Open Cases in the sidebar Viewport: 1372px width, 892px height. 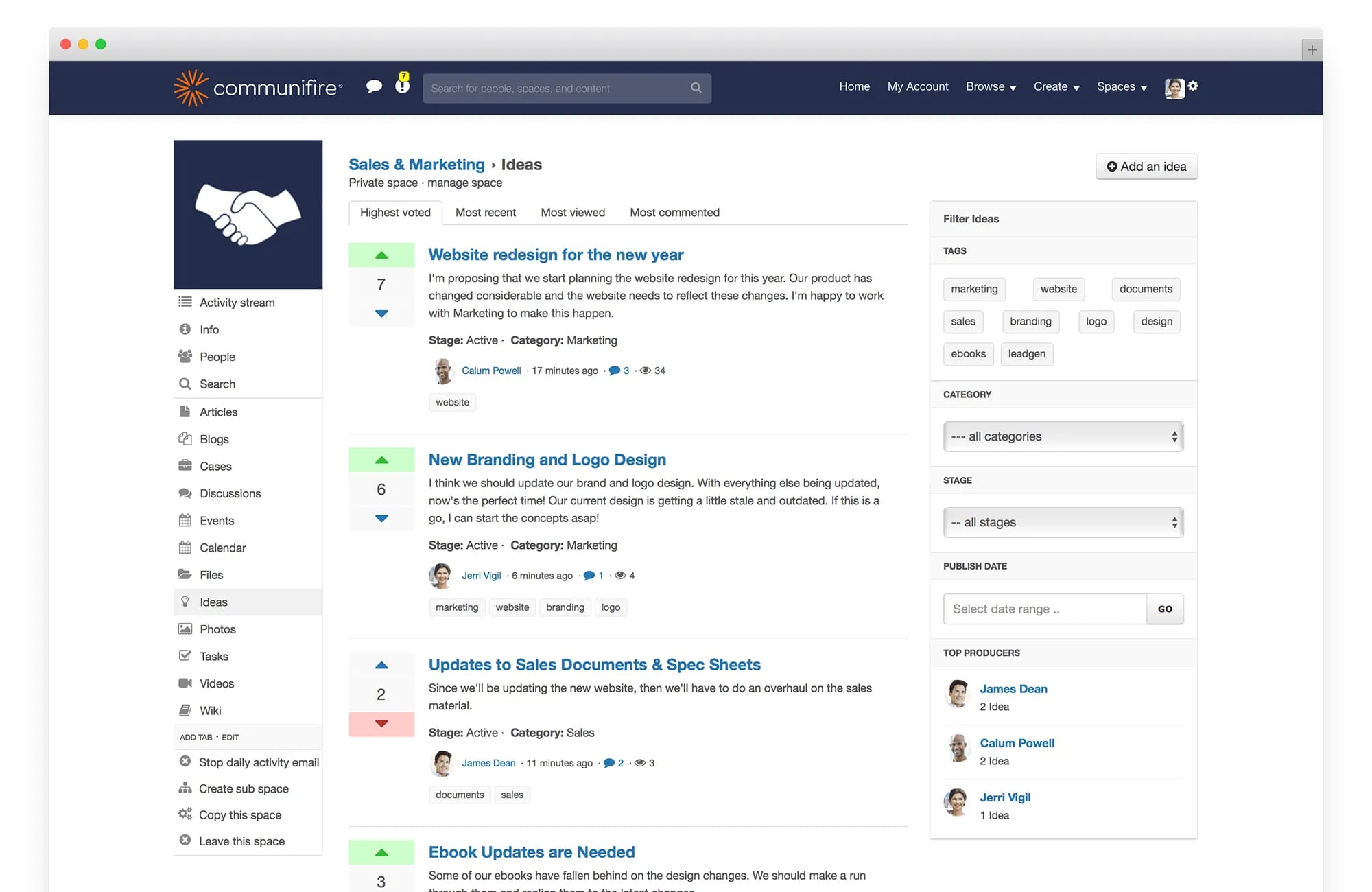[248, 467]
